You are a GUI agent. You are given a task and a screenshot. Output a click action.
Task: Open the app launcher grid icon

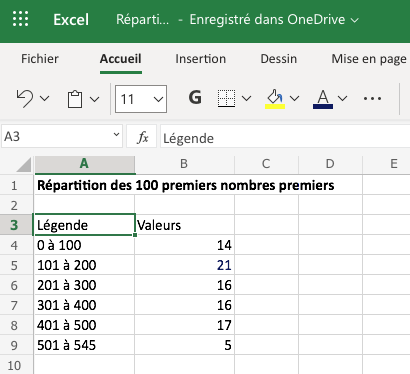(20, 19)
